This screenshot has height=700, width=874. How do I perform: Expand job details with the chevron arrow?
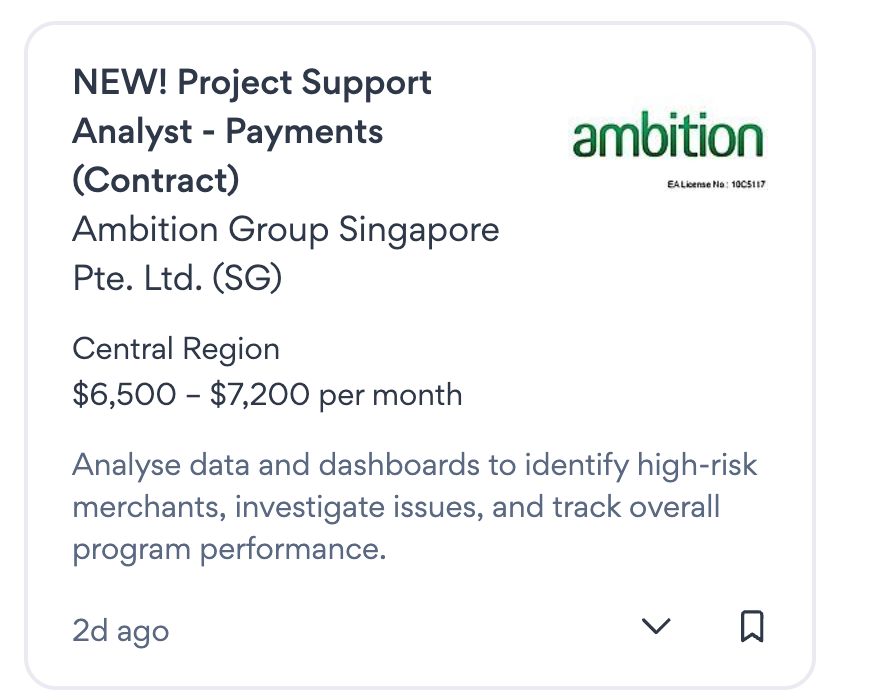[x=656, y=627]
